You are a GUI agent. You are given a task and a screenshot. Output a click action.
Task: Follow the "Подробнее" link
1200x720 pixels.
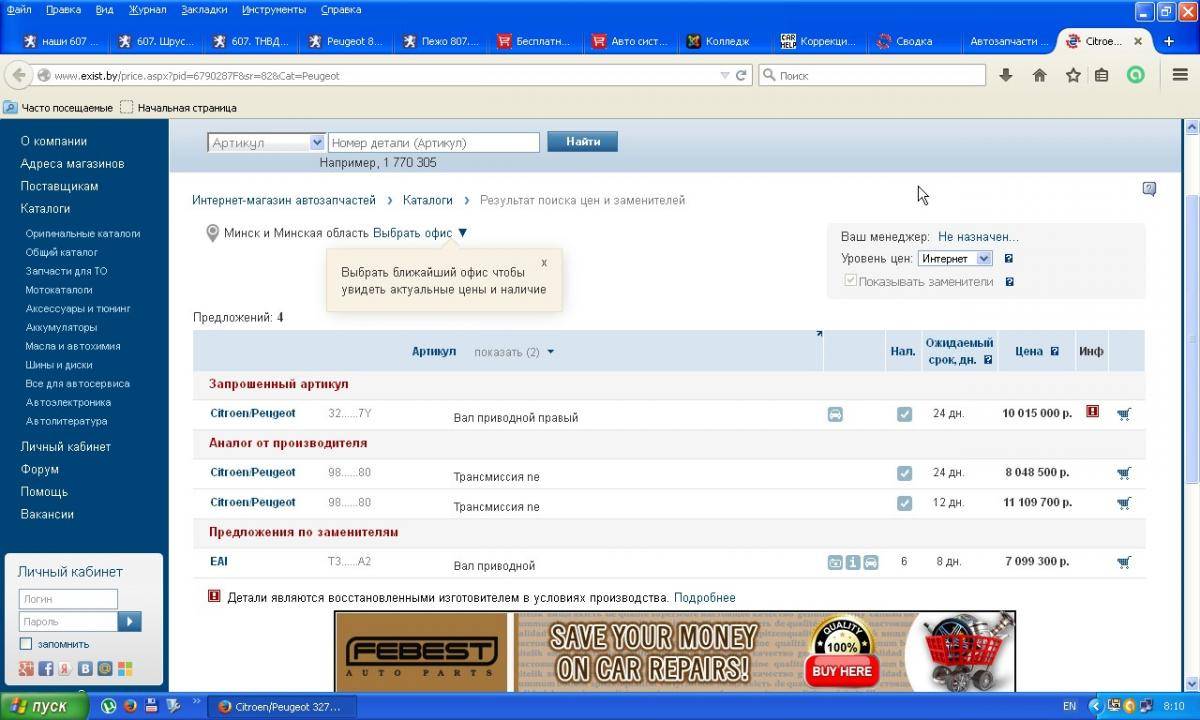(704, 598)
